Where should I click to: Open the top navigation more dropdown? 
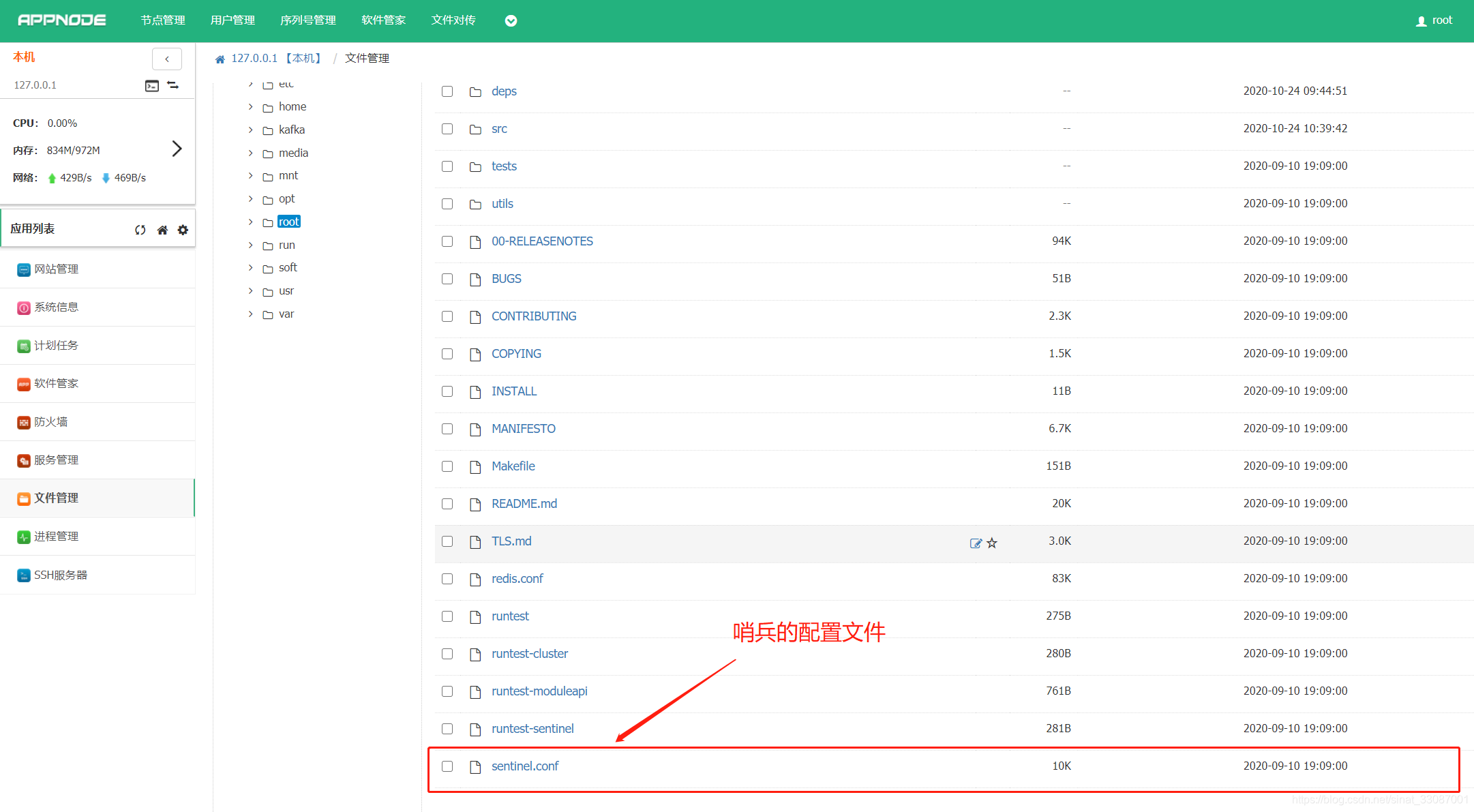click(511, 20)
